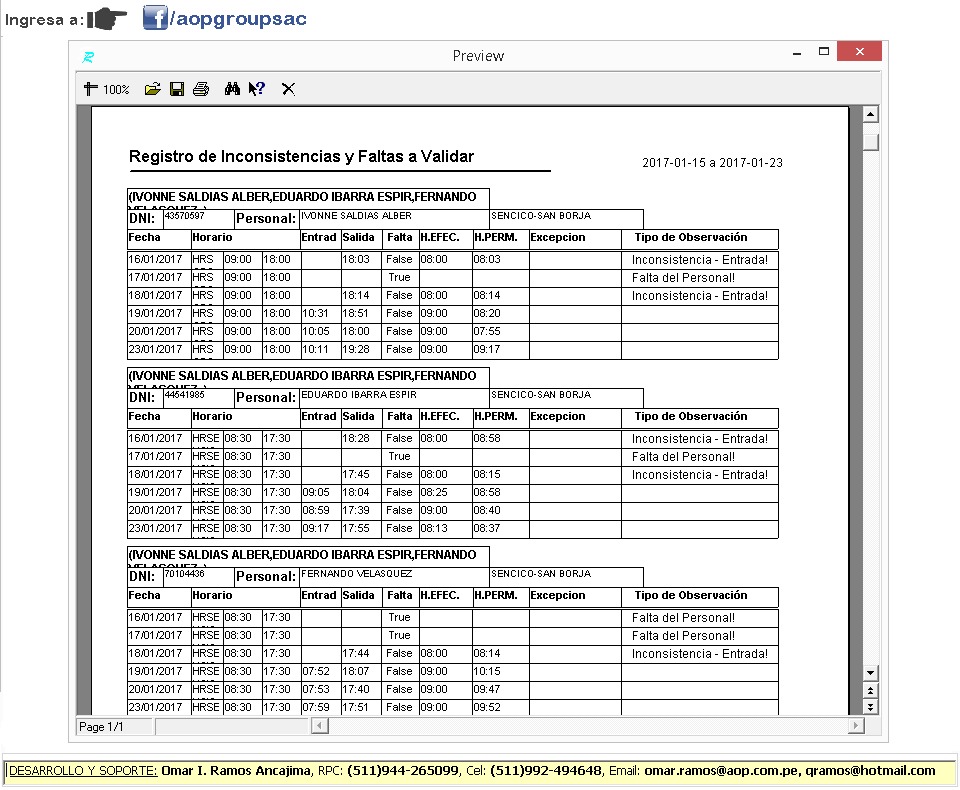Click horizontal scrollbar right arrow
This screenshot has height=790, width=960.
(x=856, y=726)
